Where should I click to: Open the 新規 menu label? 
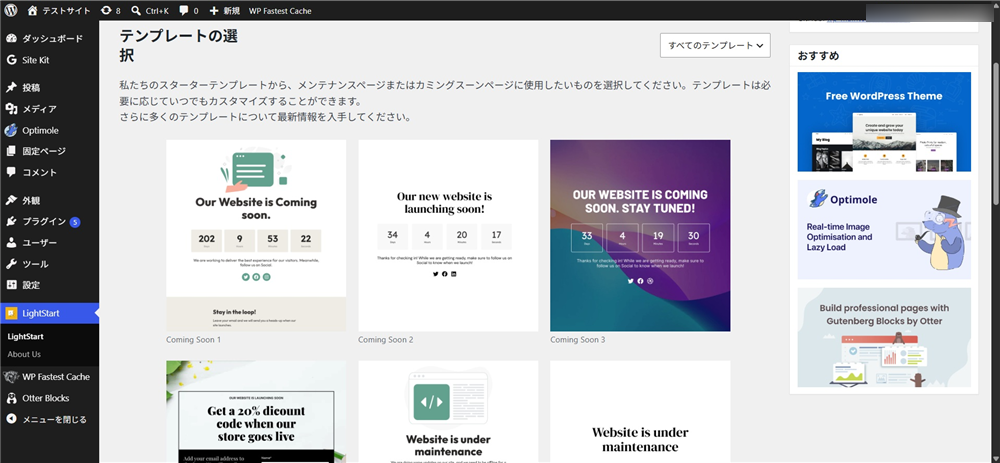(232, 11)
